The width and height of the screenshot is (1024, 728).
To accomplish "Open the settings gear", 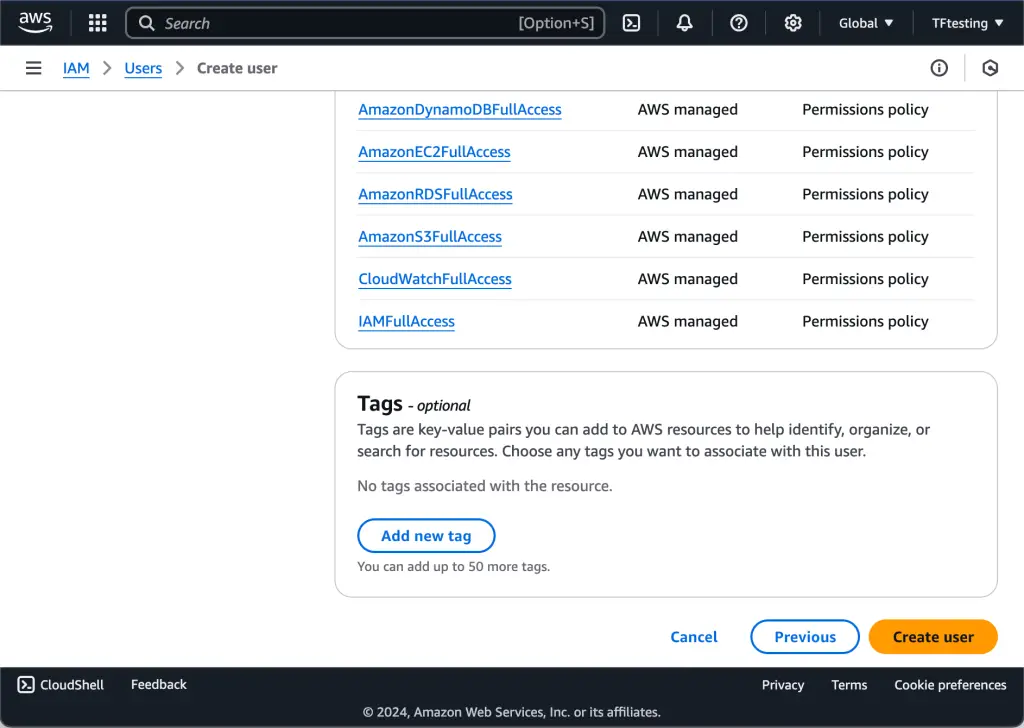I will click(x=792, y=22).
